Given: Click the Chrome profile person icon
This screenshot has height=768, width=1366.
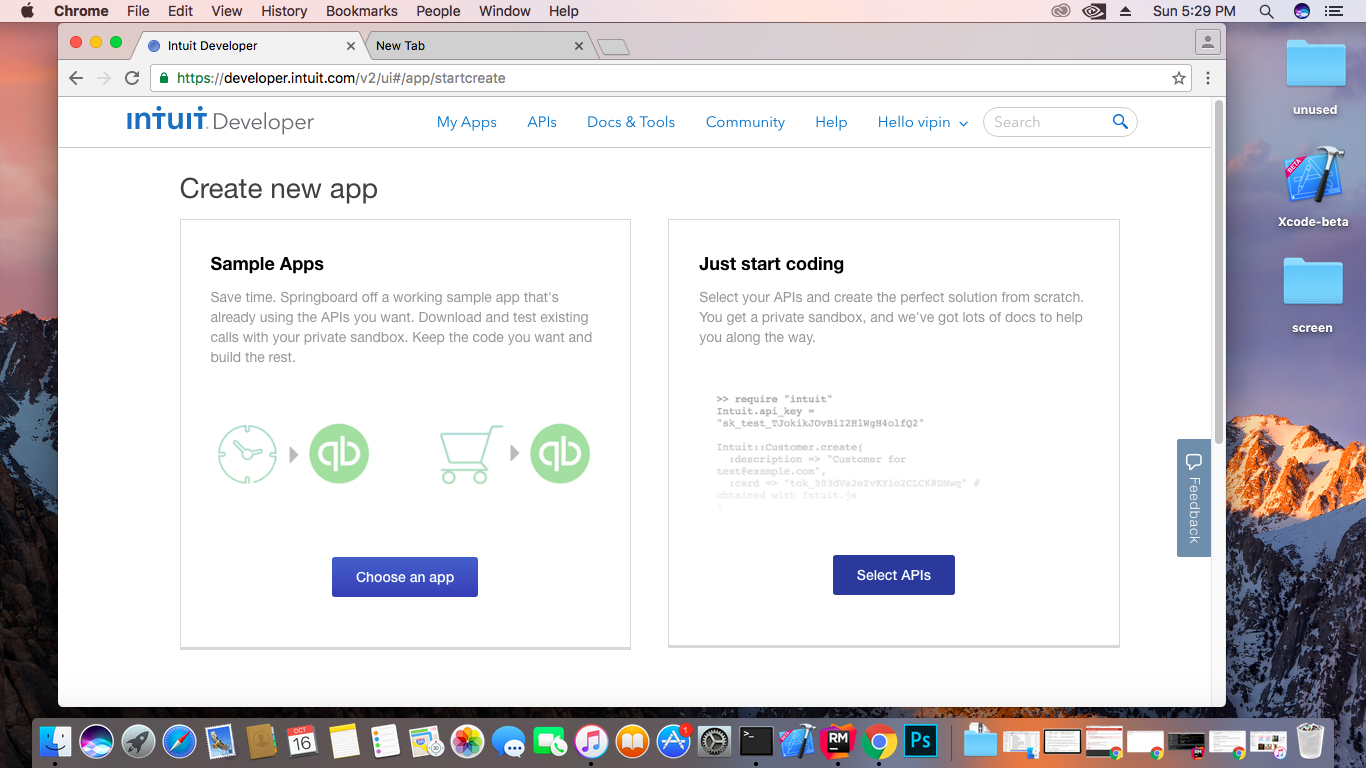Looking at the screenshot, I should click(x=1208, y=42).
